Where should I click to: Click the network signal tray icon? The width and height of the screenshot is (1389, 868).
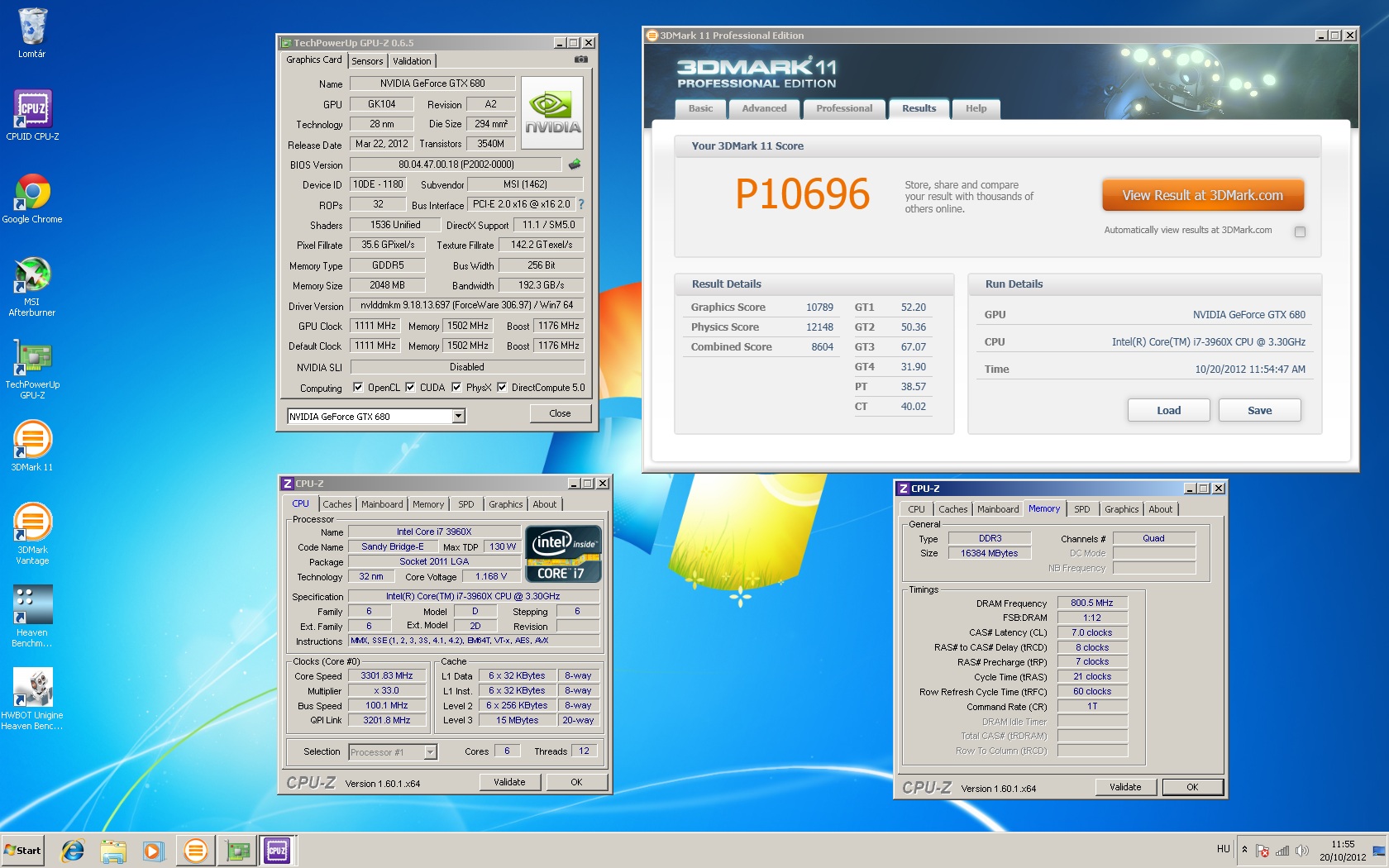coord(1282,851)
